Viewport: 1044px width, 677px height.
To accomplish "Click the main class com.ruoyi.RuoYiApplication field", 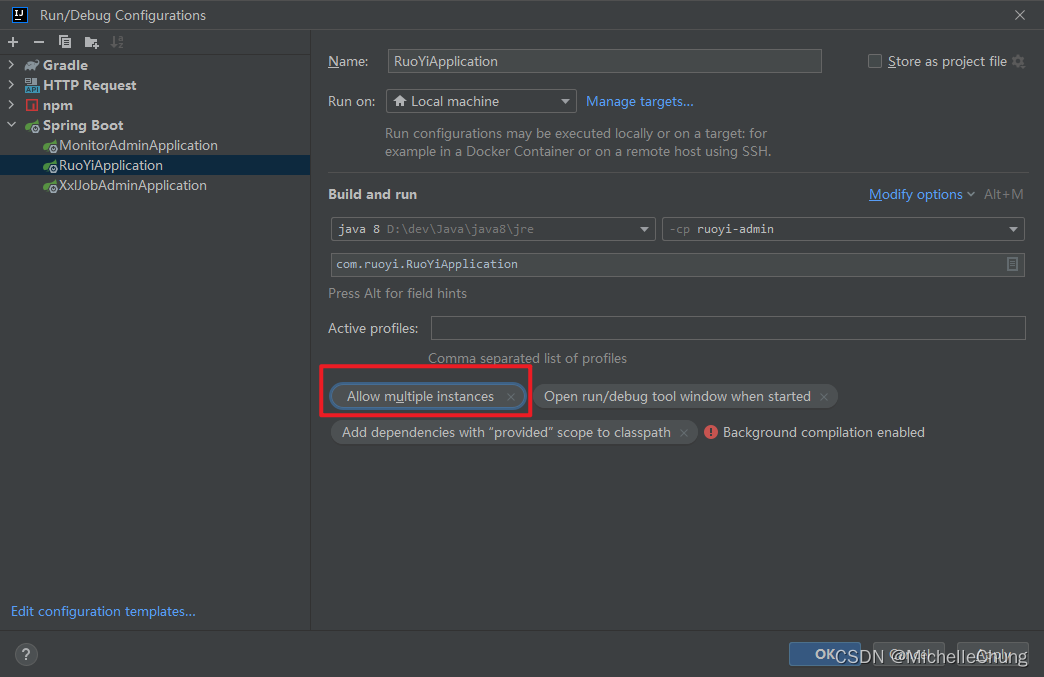I will click(x=677, y=264).
